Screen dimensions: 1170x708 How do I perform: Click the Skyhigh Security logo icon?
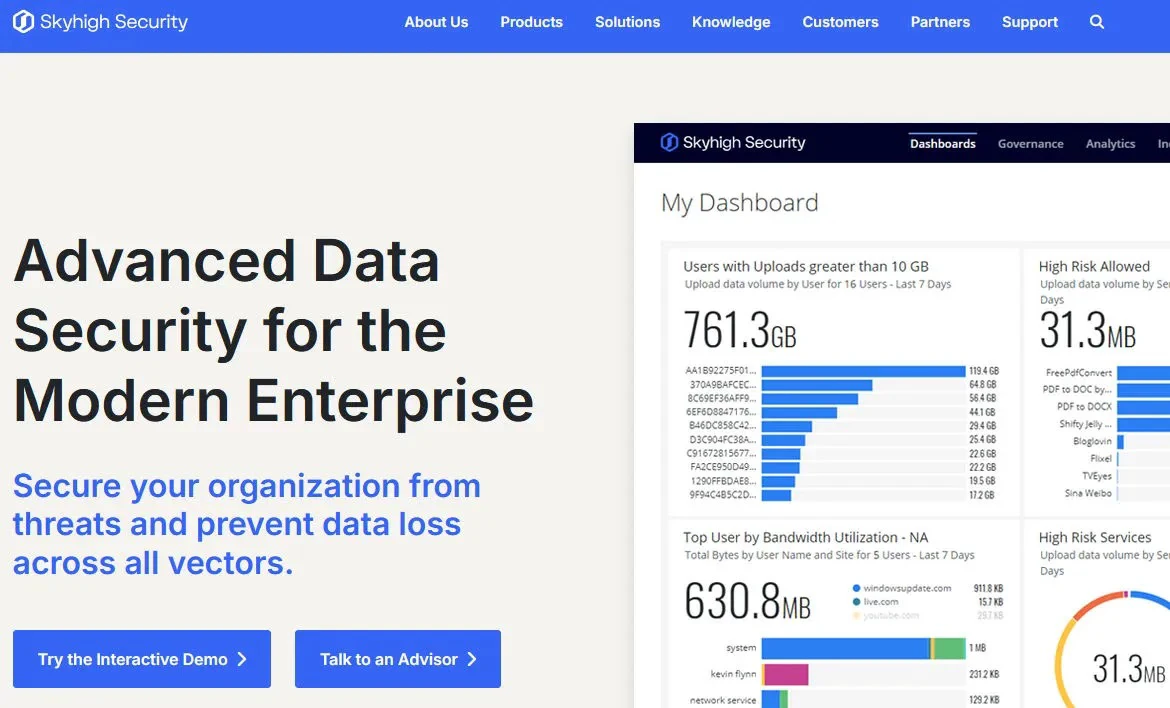23,21
